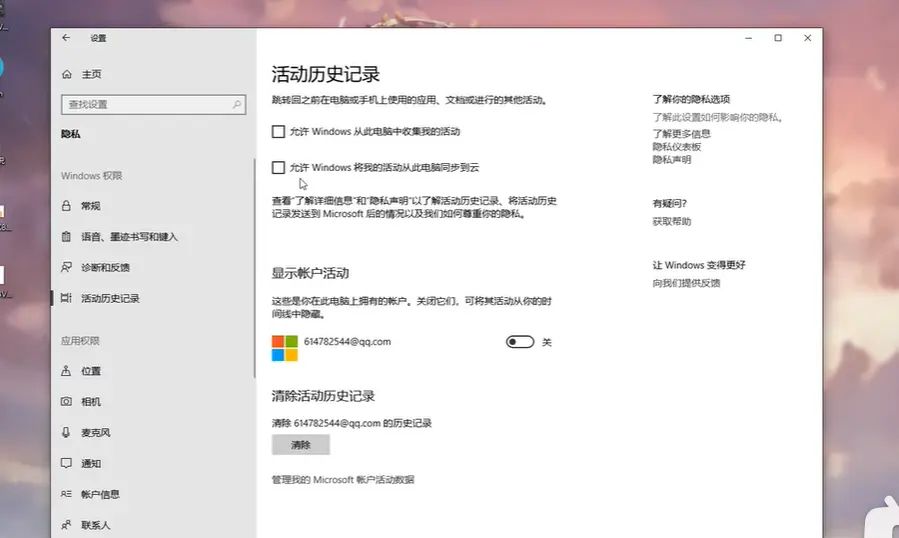Toggle account activity switch for 614782544@qq.com

click(520, 342)
